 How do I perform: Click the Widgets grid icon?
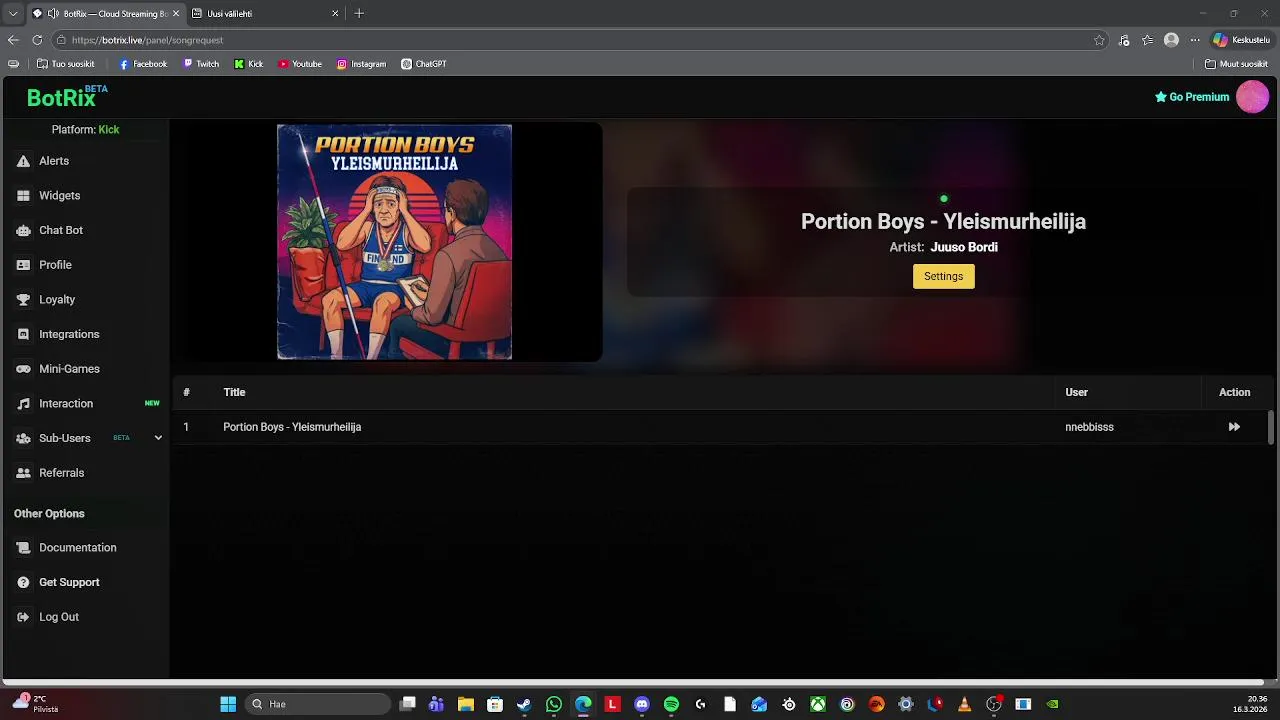click(23, 196)
